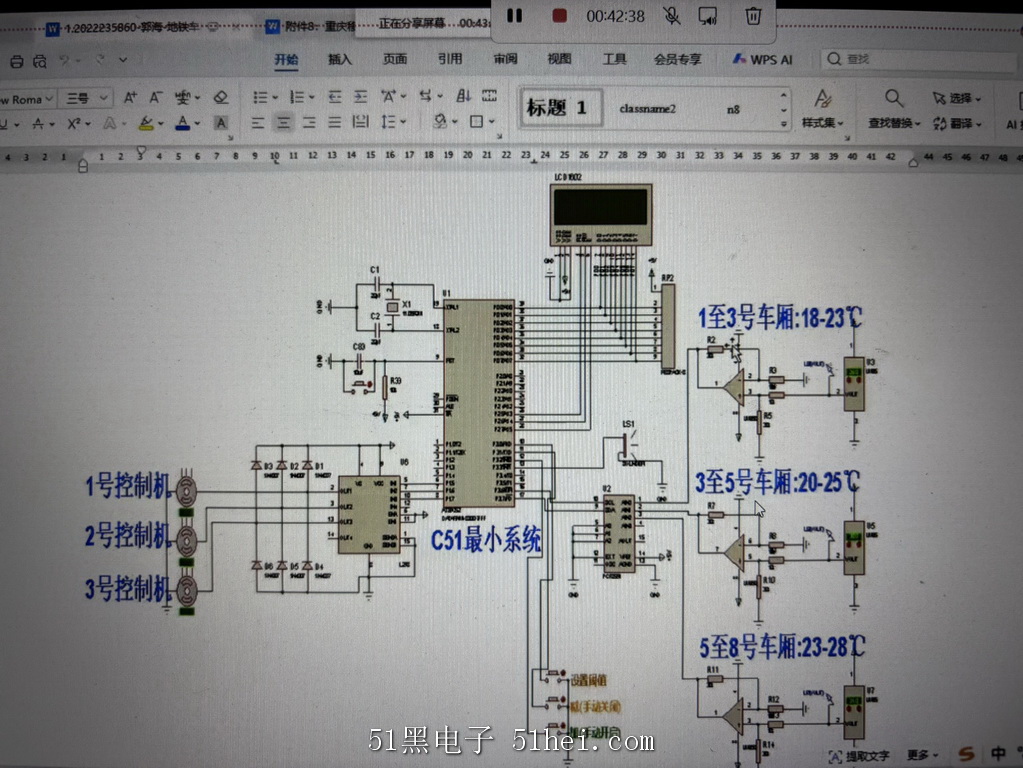Switch to the 审阅 tab
Screen dimensions: 1023x768
505,59
